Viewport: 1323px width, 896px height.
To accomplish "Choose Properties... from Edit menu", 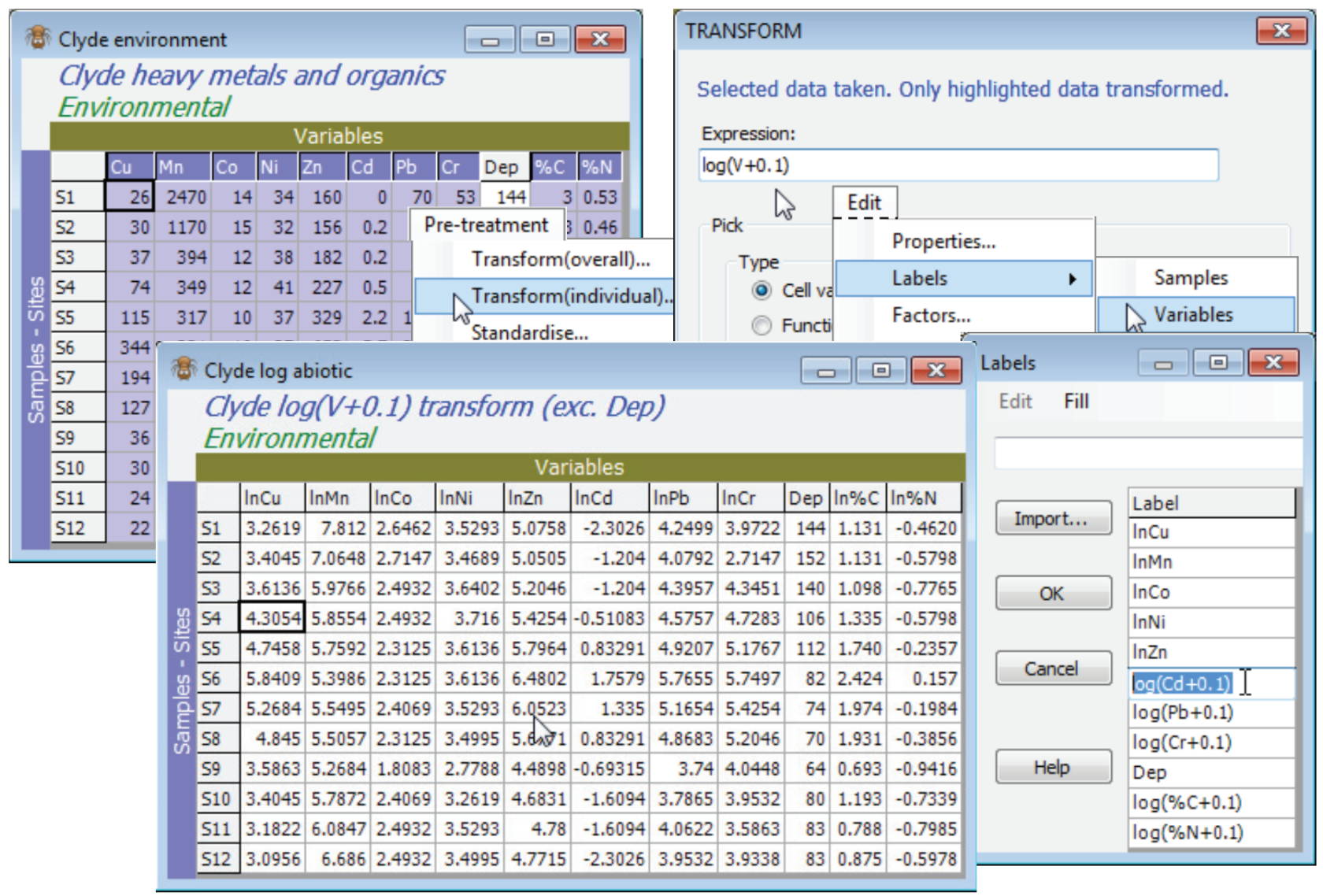I will click(943, 242).
